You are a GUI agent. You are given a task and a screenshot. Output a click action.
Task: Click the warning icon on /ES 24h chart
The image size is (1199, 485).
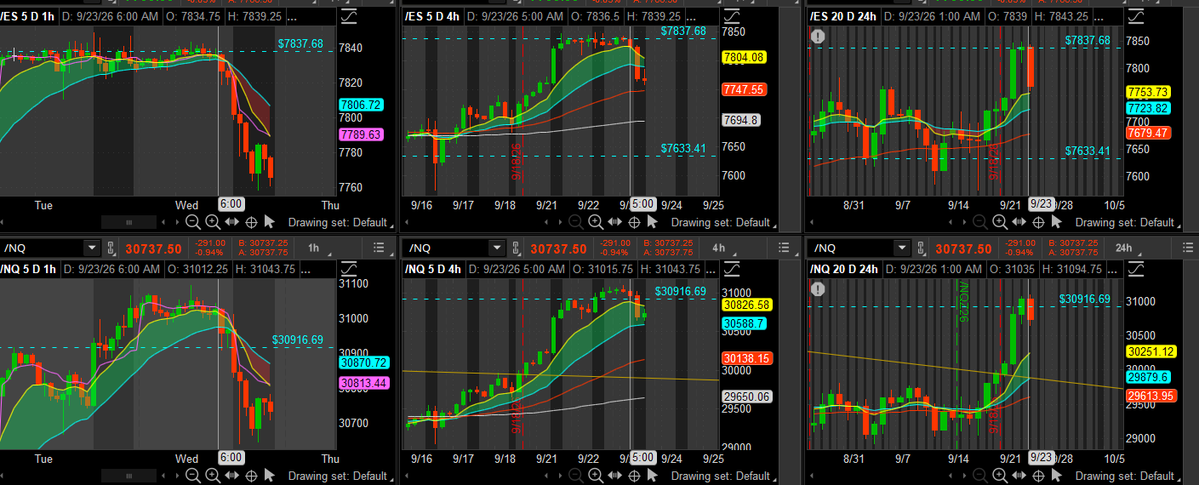818,36
